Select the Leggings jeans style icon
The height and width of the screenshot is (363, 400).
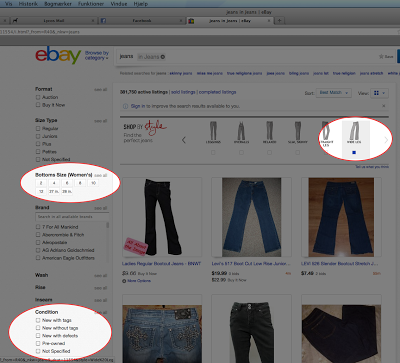click(213, 131)
